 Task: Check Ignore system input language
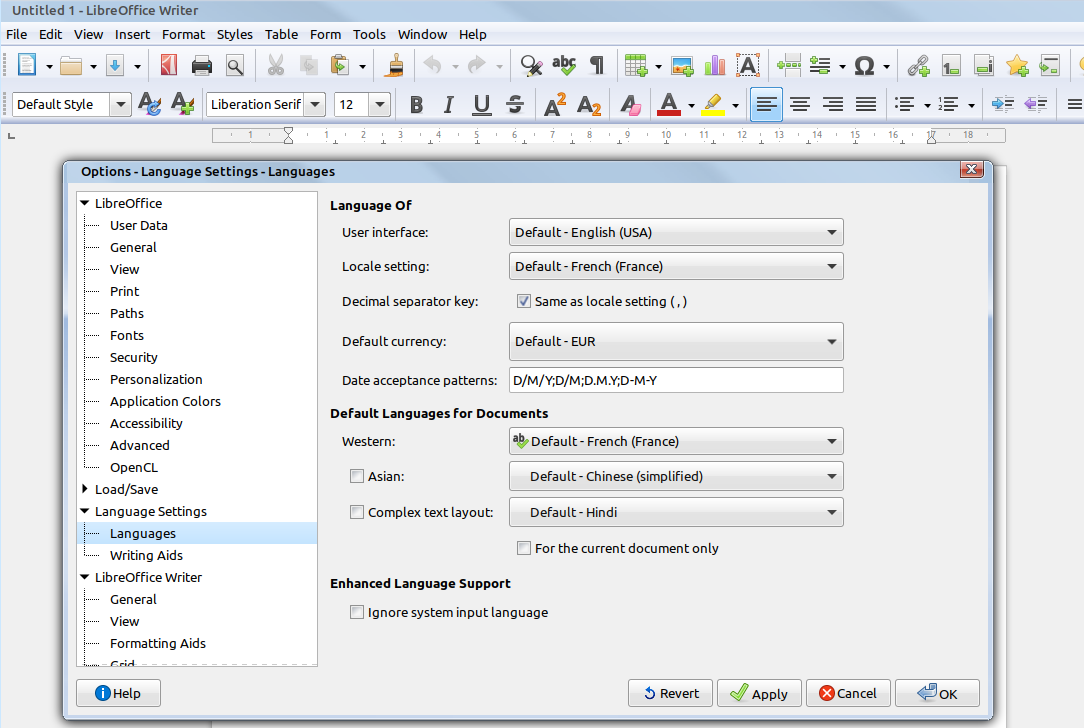(357, 612)
